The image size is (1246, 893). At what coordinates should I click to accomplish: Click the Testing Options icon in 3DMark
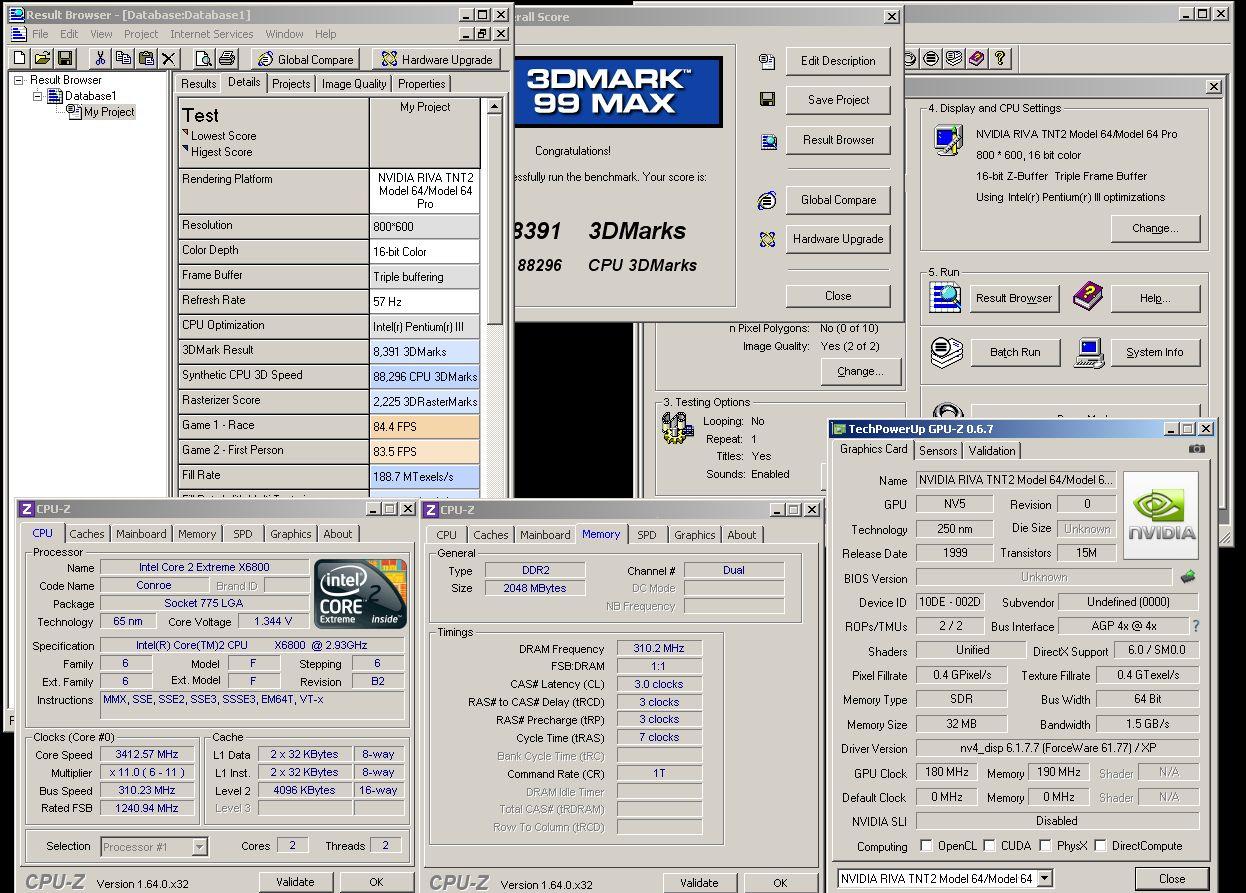(677, 427)
